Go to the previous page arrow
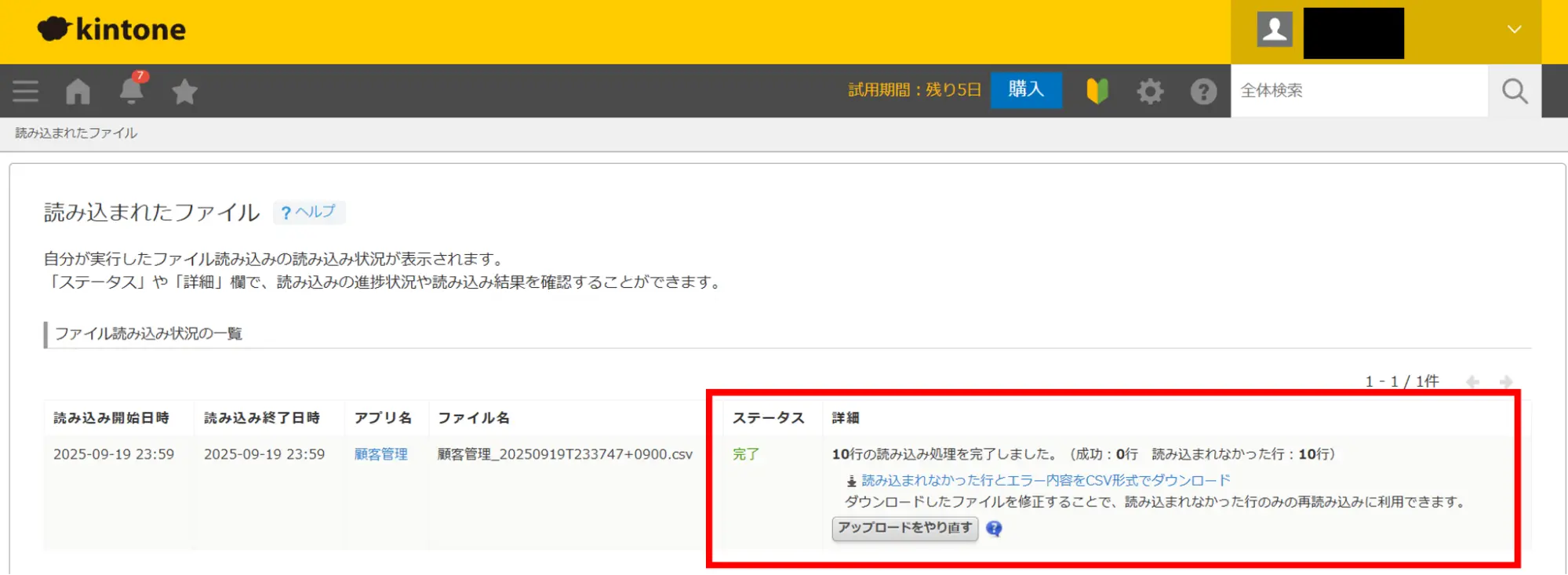Image resolution: width=1568 pixels, height=575 pixels. (x=1472, y=382)
